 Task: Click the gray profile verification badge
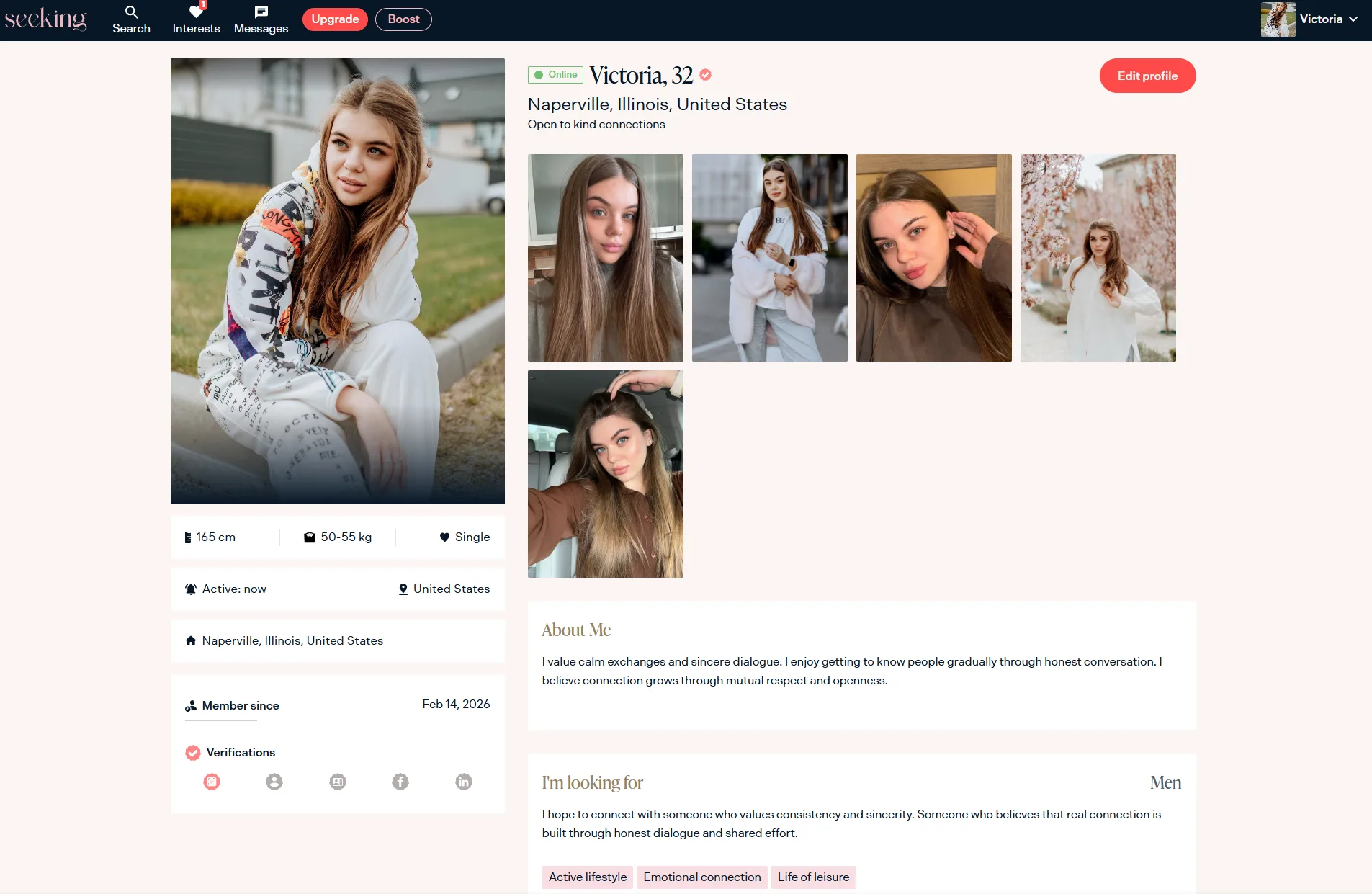click(x=274, y=782)
